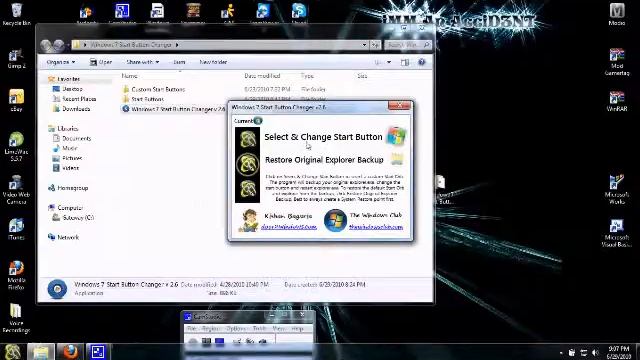This screenshot has width=640, height=360.
Task: Open CamStudio Help menu
Action: [297, 328]
